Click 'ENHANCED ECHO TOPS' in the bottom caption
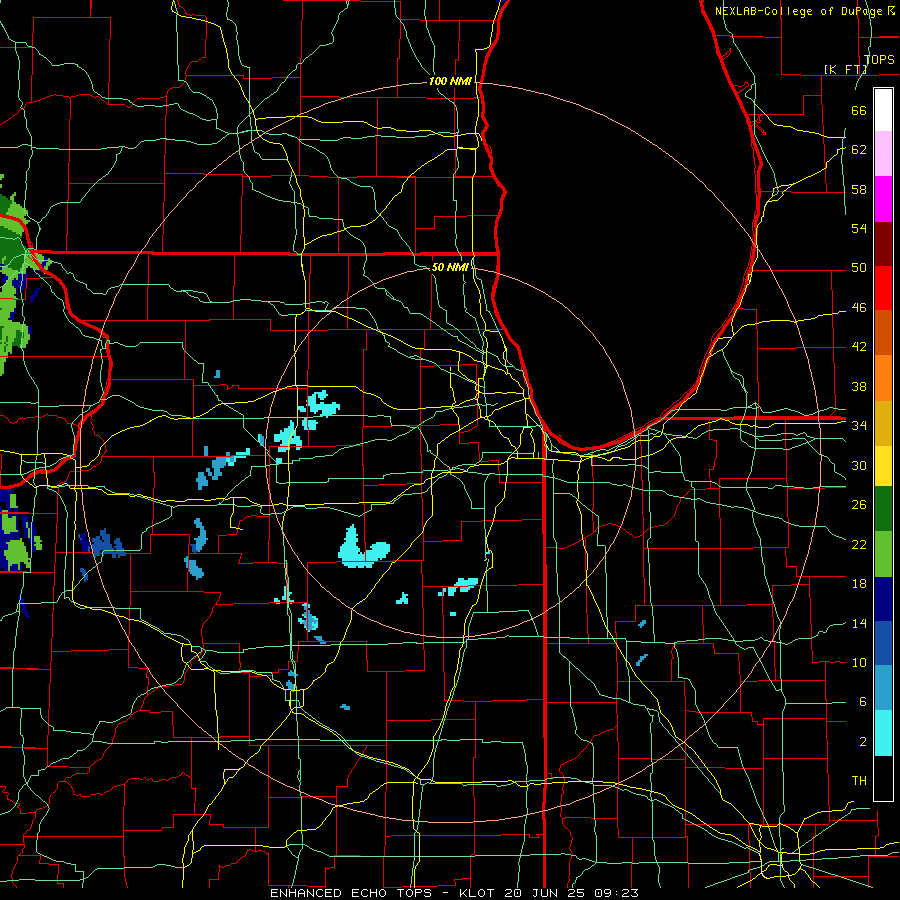900x900 pixels. [x=352, y=893]
